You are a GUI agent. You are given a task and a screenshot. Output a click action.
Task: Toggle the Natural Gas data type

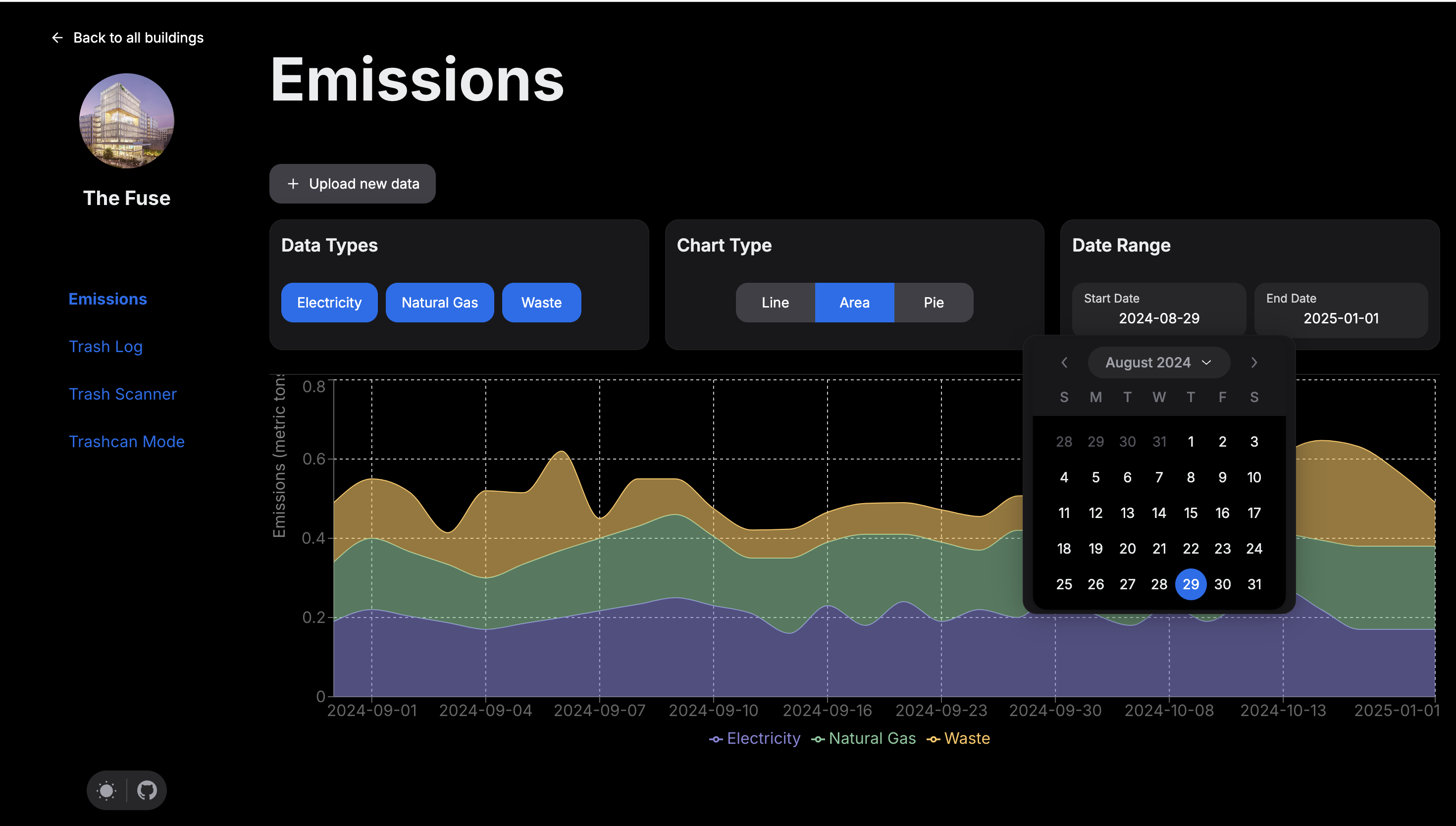pyautogui.click(x=440, y=303)
